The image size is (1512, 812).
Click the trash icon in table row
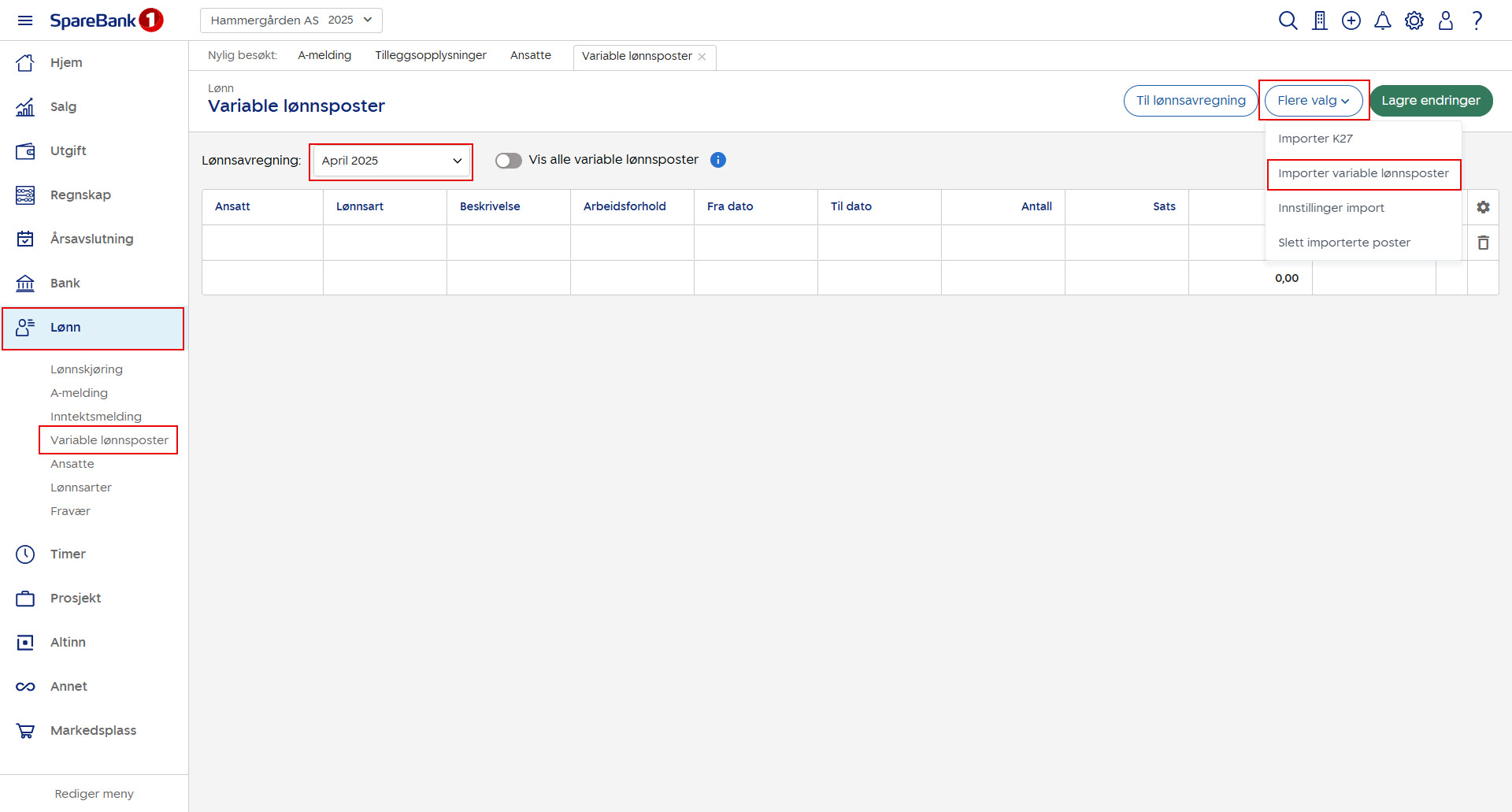[1483, 243]
